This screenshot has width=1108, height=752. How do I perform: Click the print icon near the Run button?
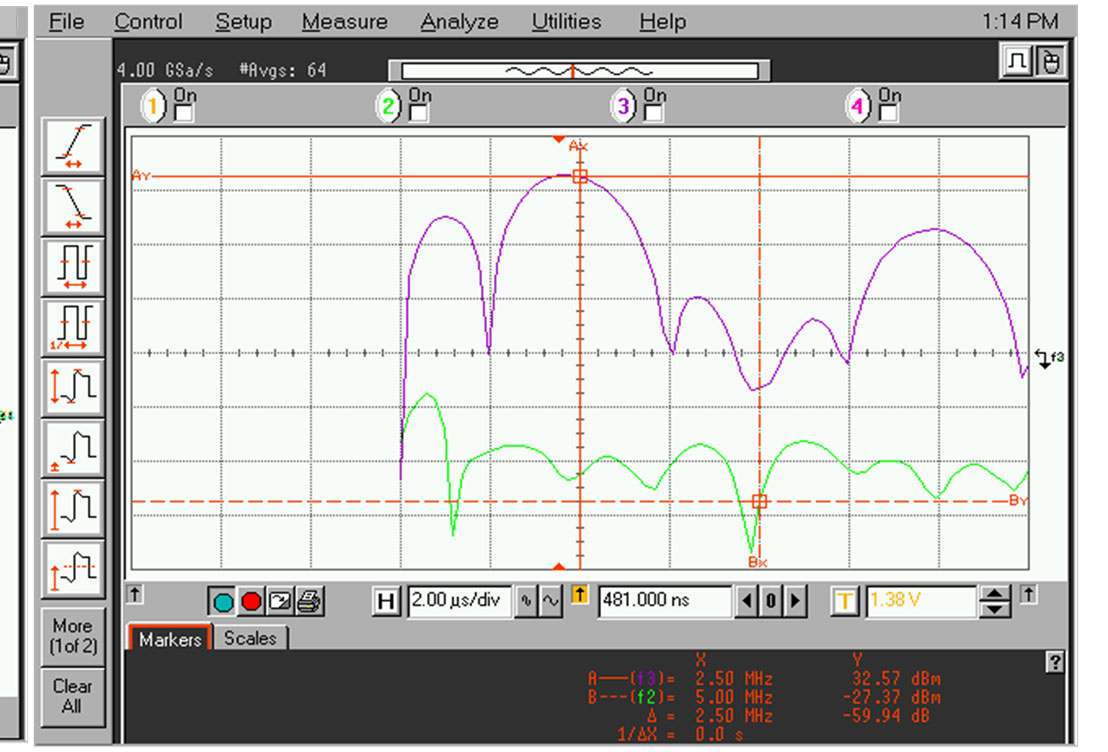click(x=310, y=600)
